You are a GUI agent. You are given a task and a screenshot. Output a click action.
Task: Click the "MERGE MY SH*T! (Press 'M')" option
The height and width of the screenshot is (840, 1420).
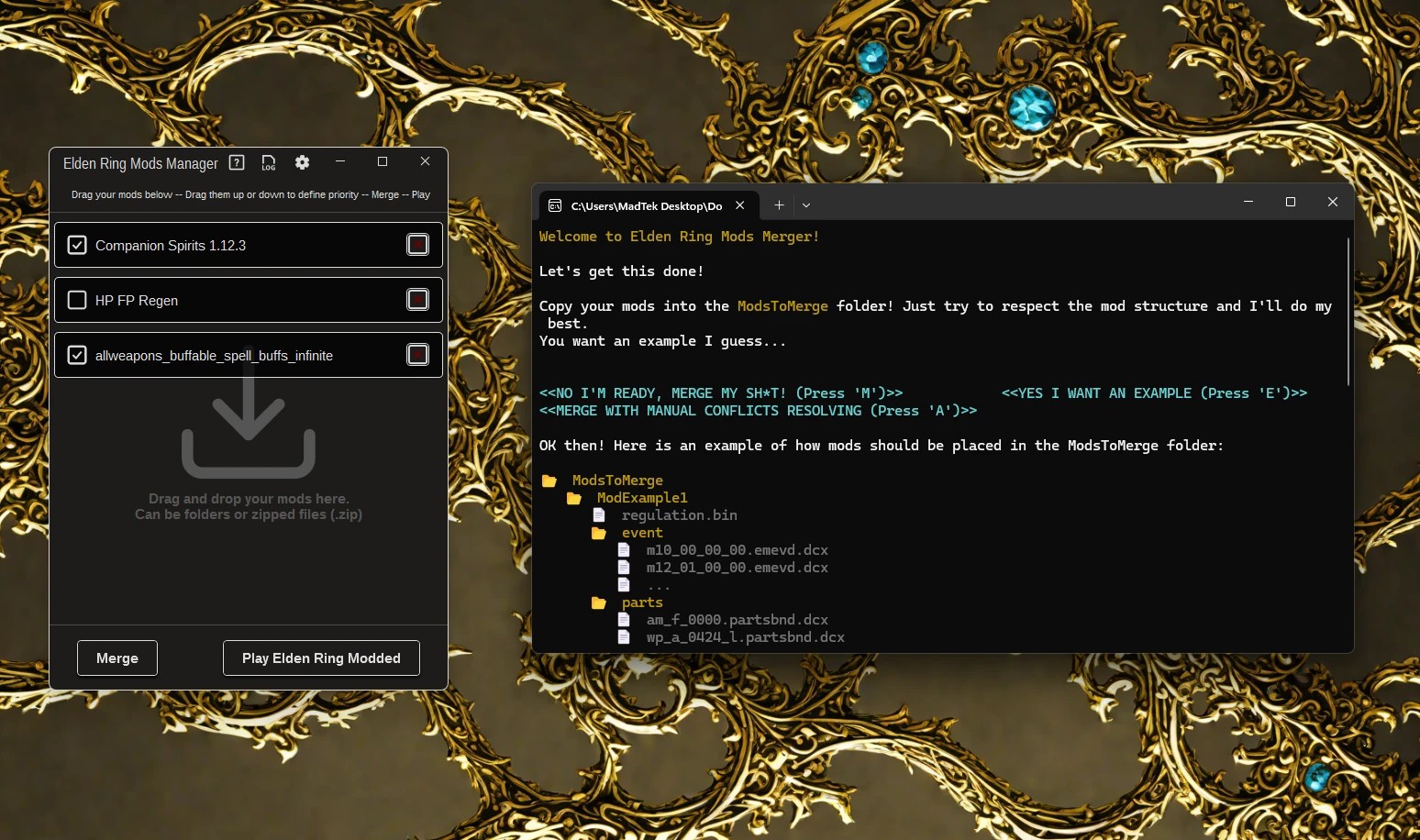(x=721, y=393)
